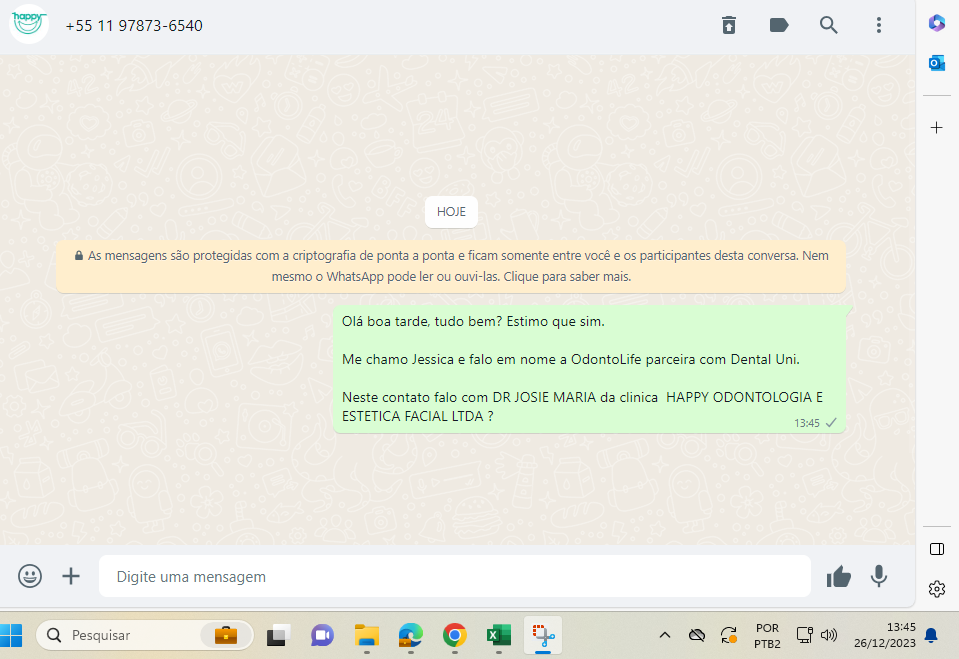Open the attach plus menu
The height and width of the screenshot is (659, 959).
coord(71,576)
